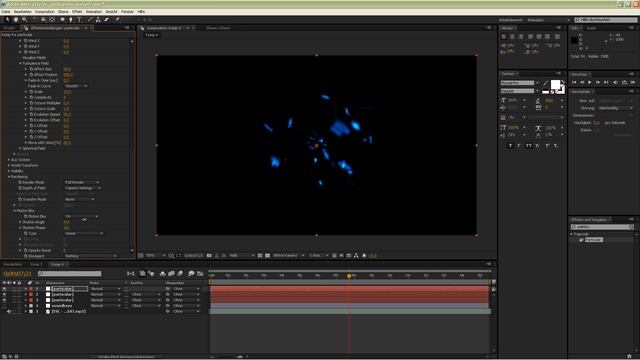This screenshot has width=640, height=360.
Task: Open comp mini-flowchart in timeline
Action: (131, 273)
